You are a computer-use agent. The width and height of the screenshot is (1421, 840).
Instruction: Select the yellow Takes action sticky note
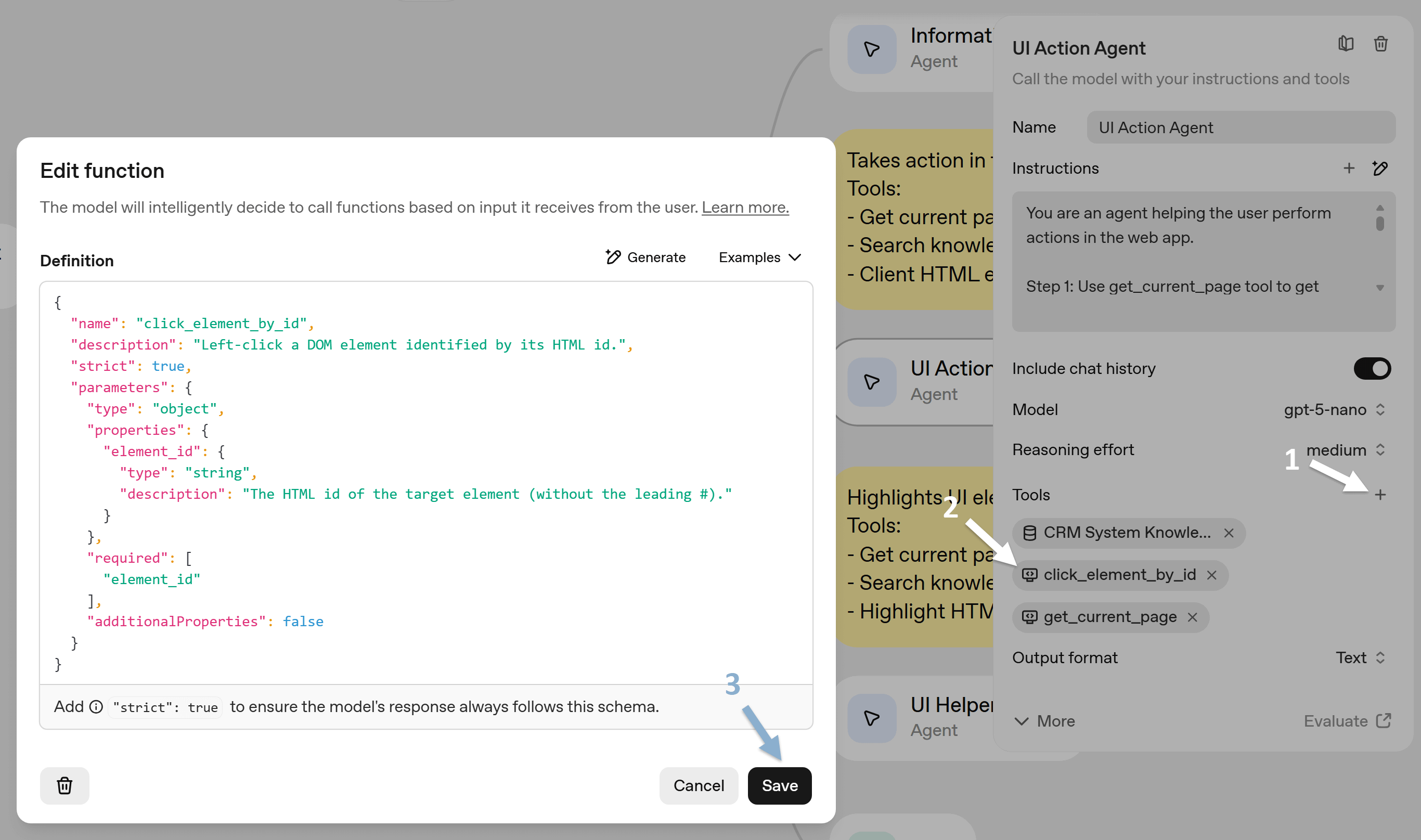tap(914, 219)
